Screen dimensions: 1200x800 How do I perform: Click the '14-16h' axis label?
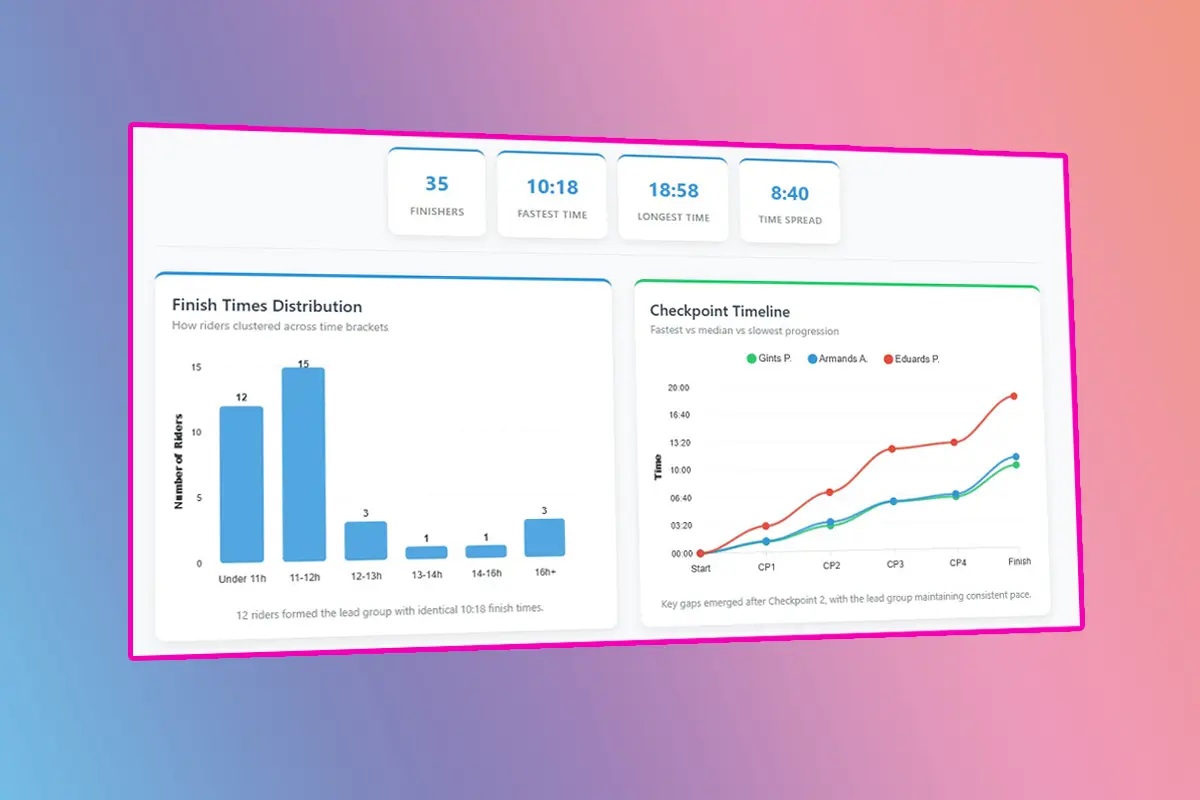[x=486, y=574]
